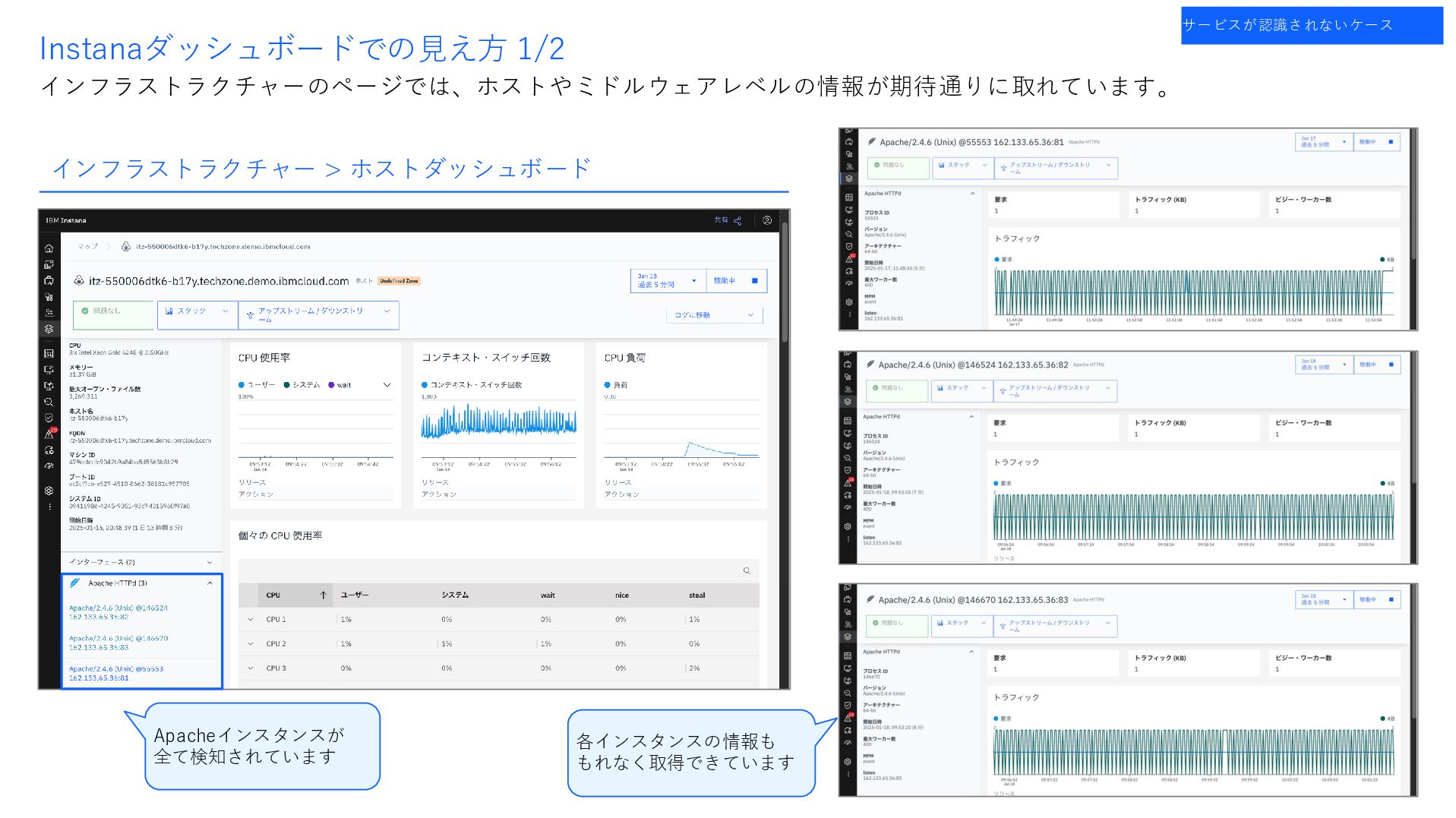Open Settings gear in the Apache @146670 window sidebar
Viewport: 1456px width, 818px height.
848,761
